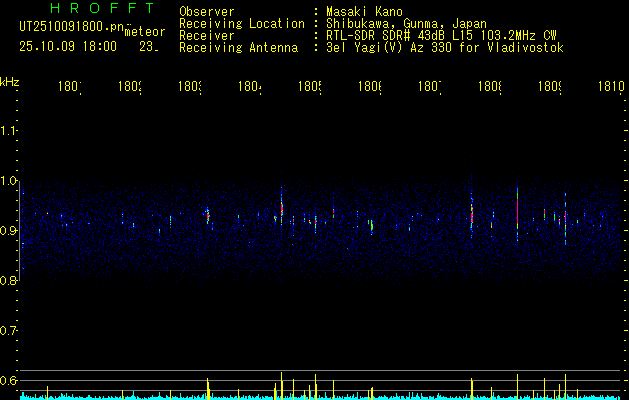Viewport: 629px width, 400px height.
Task: Select the observer name Masaki Kano
Action: [x=364, y=11]
